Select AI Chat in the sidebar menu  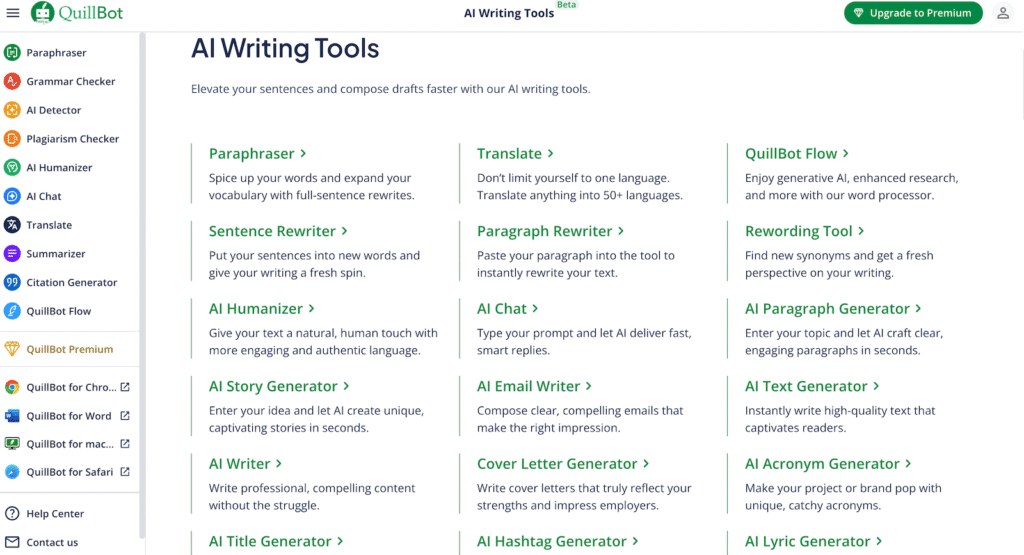click(43, 197)
